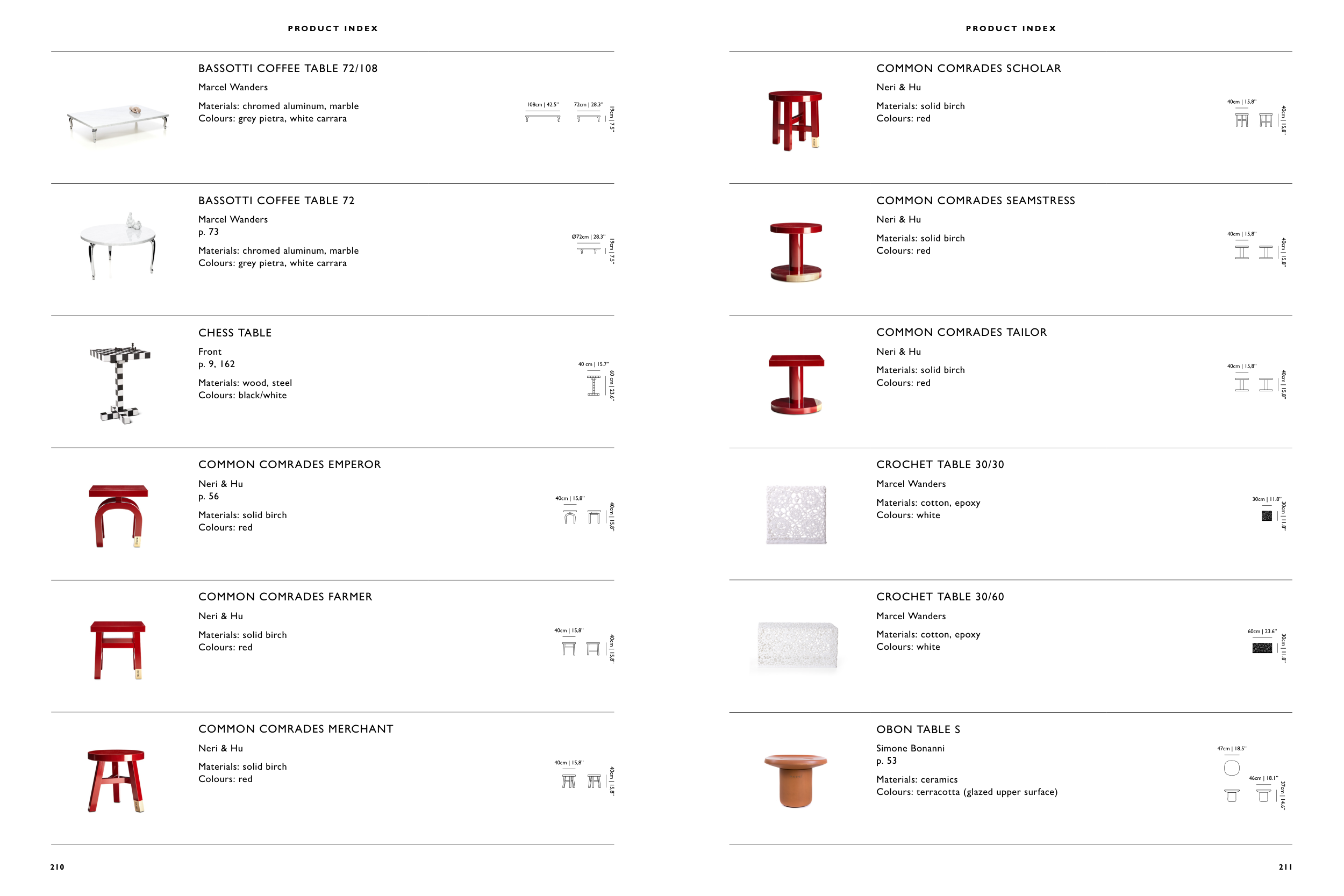Image resolution: width=1344 pixels, height=896 pixels.
Task: Click the Common Comrades Emperor stool image
Action: (118, 515)
